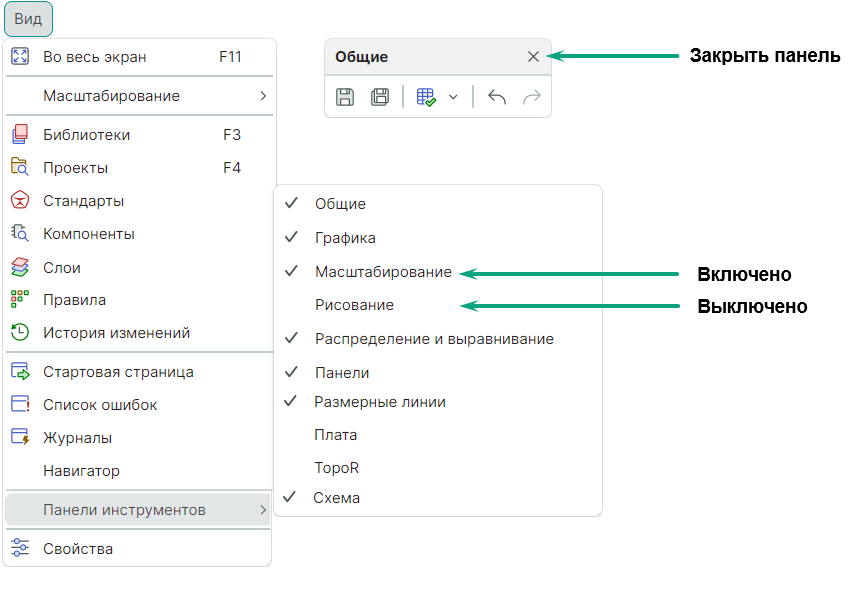Click the Вид menu button
Image resolution: width=849 pixels, height=595 pixels.
tap(28, 19)
